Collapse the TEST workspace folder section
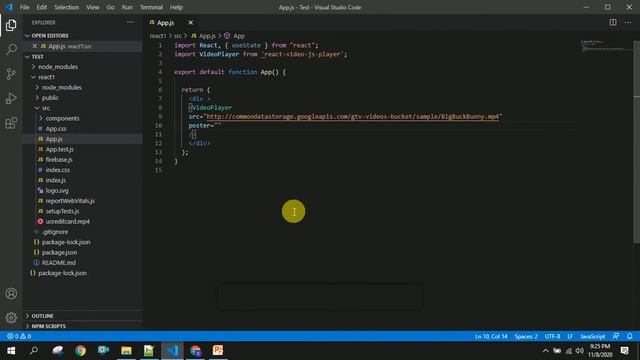The height and width of the screenshot is (360, 640). (x=38, y=57)
